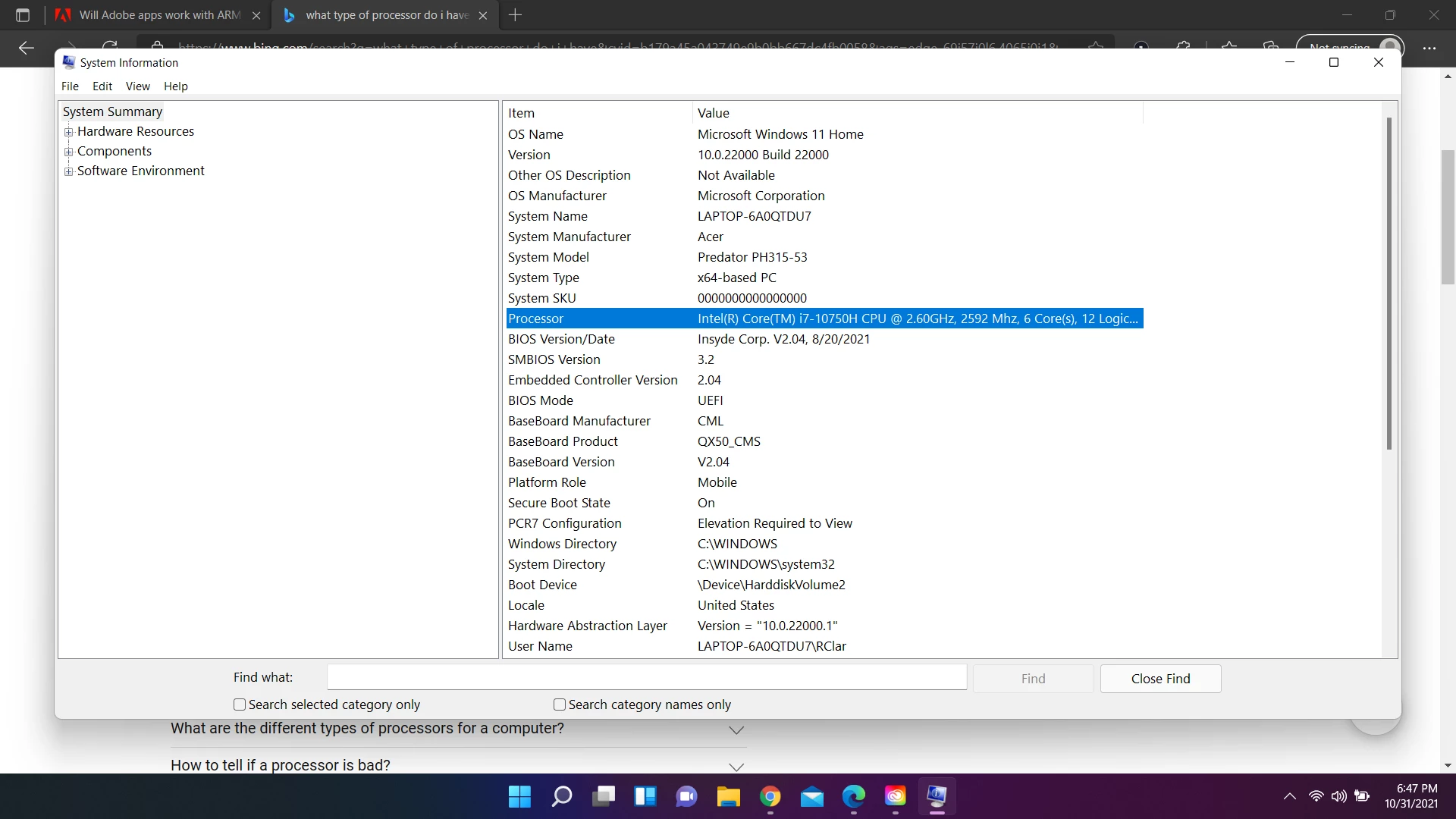Click the Edge profile 'Not syncing' button

point(1351,47)
